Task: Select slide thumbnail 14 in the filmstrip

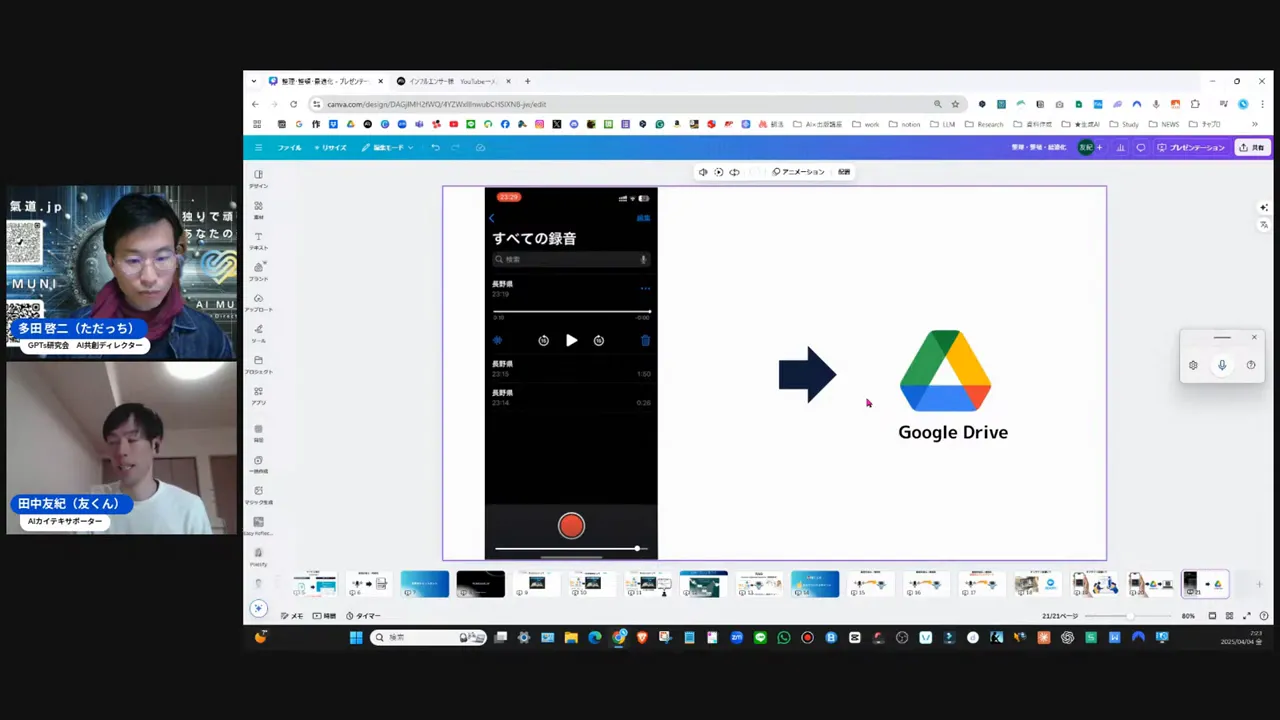Action: (815, 584)
